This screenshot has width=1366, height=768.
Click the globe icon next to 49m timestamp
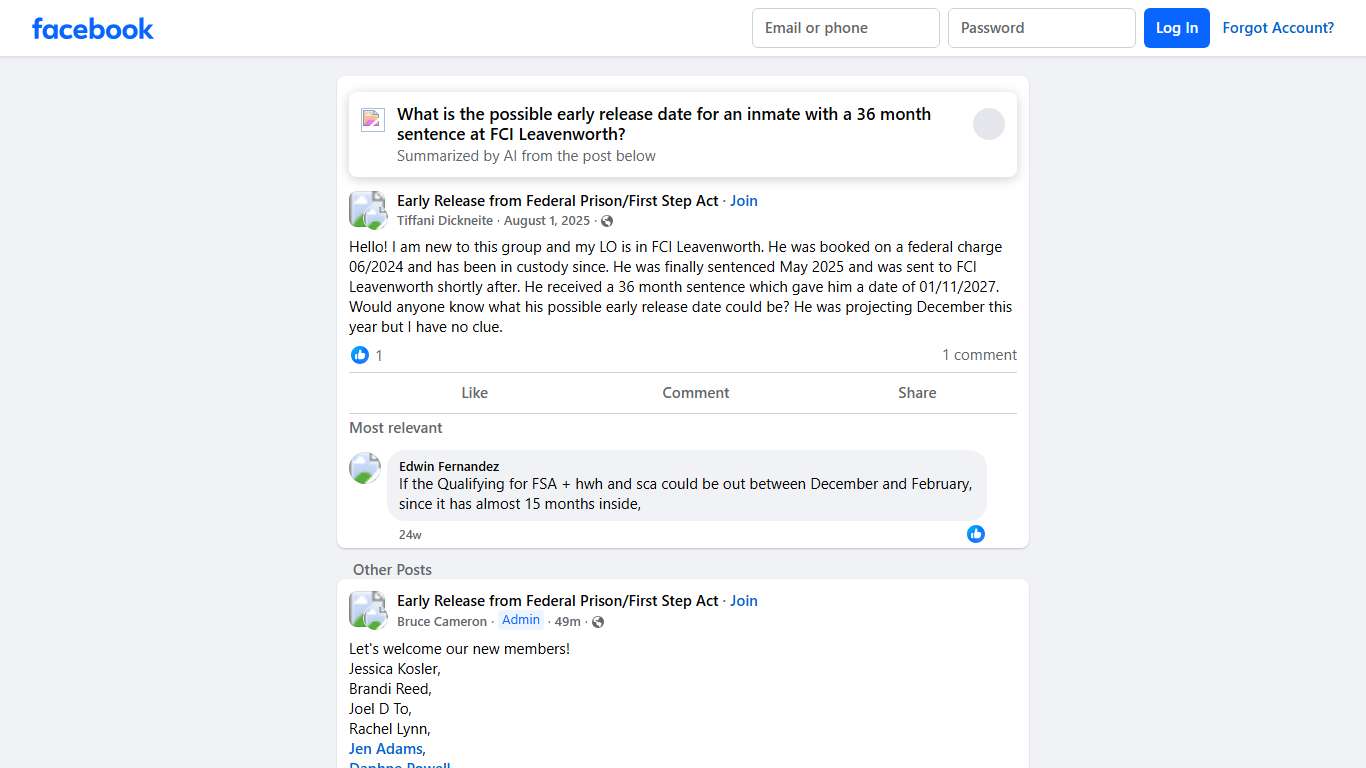click(x=597, y=621)
